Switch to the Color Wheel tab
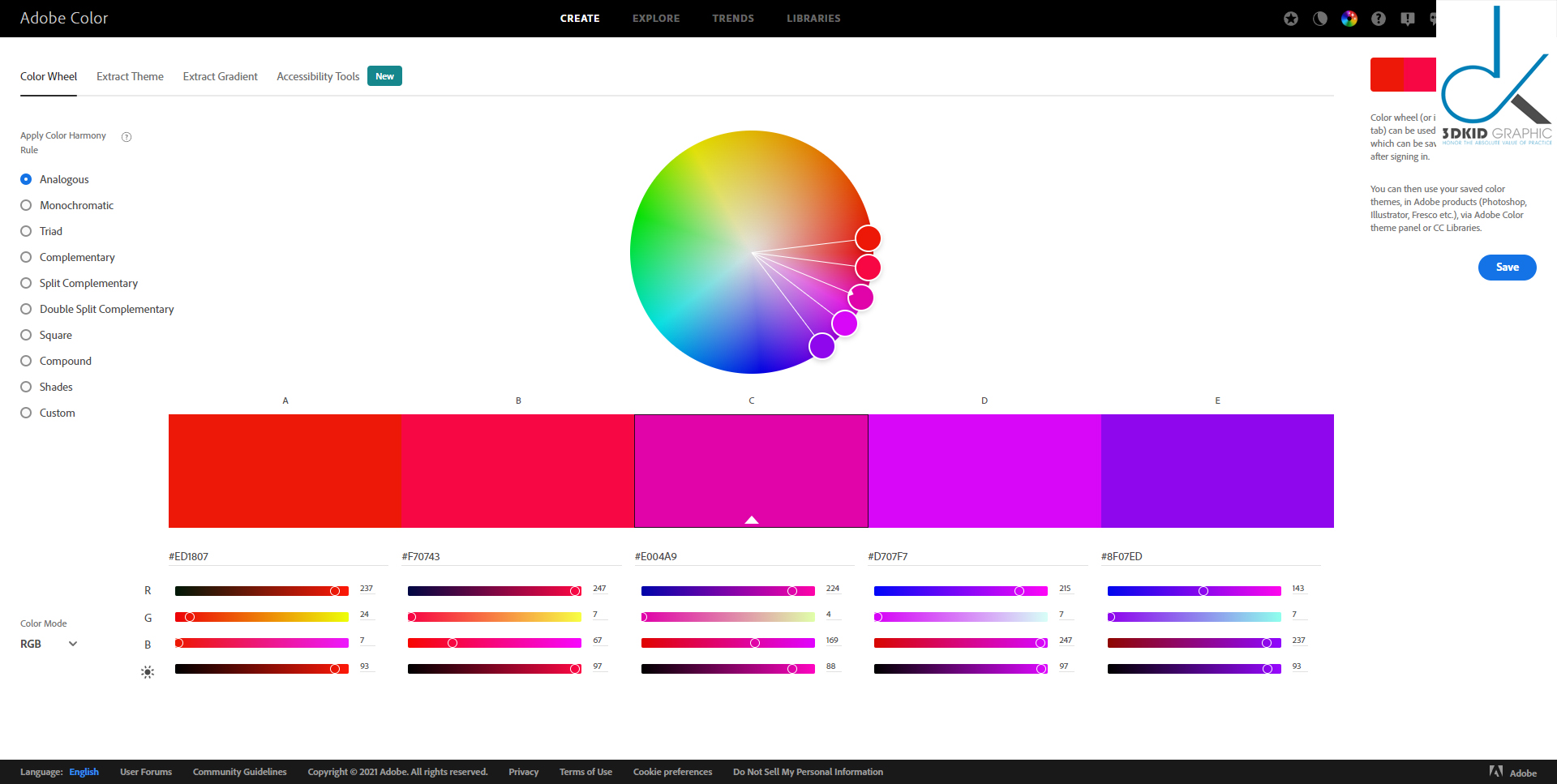 click(49, 76)
